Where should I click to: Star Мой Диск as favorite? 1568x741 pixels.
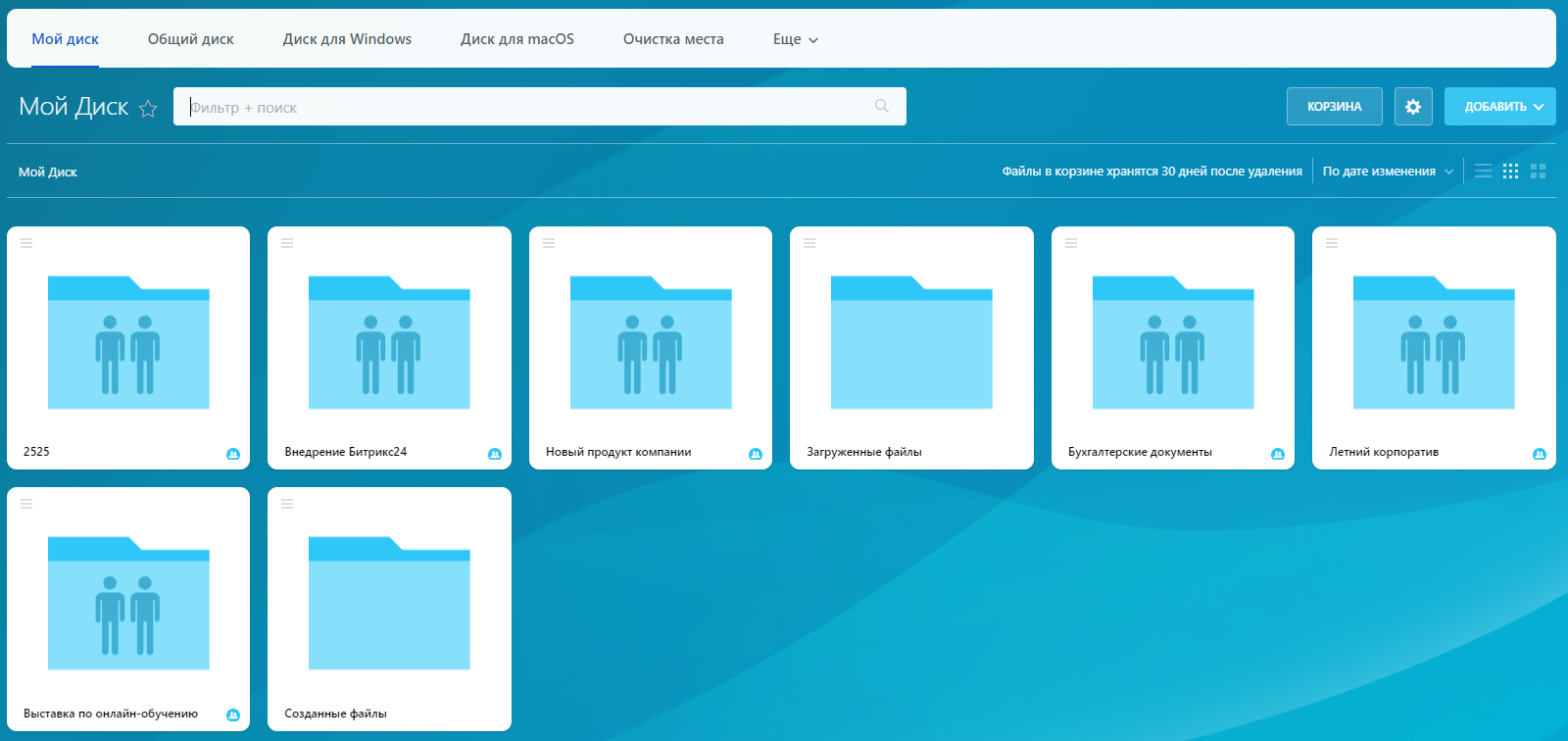tap(148, 109)
